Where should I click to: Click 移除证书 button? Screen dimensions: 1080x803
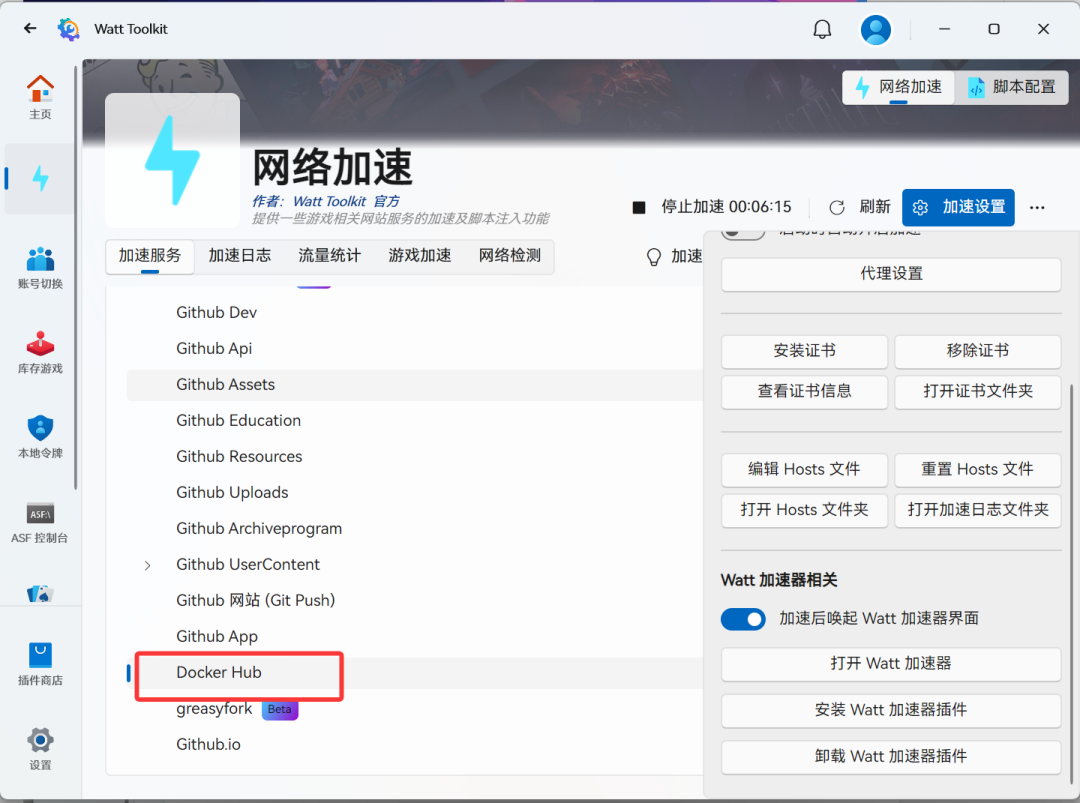coord(977,351)
